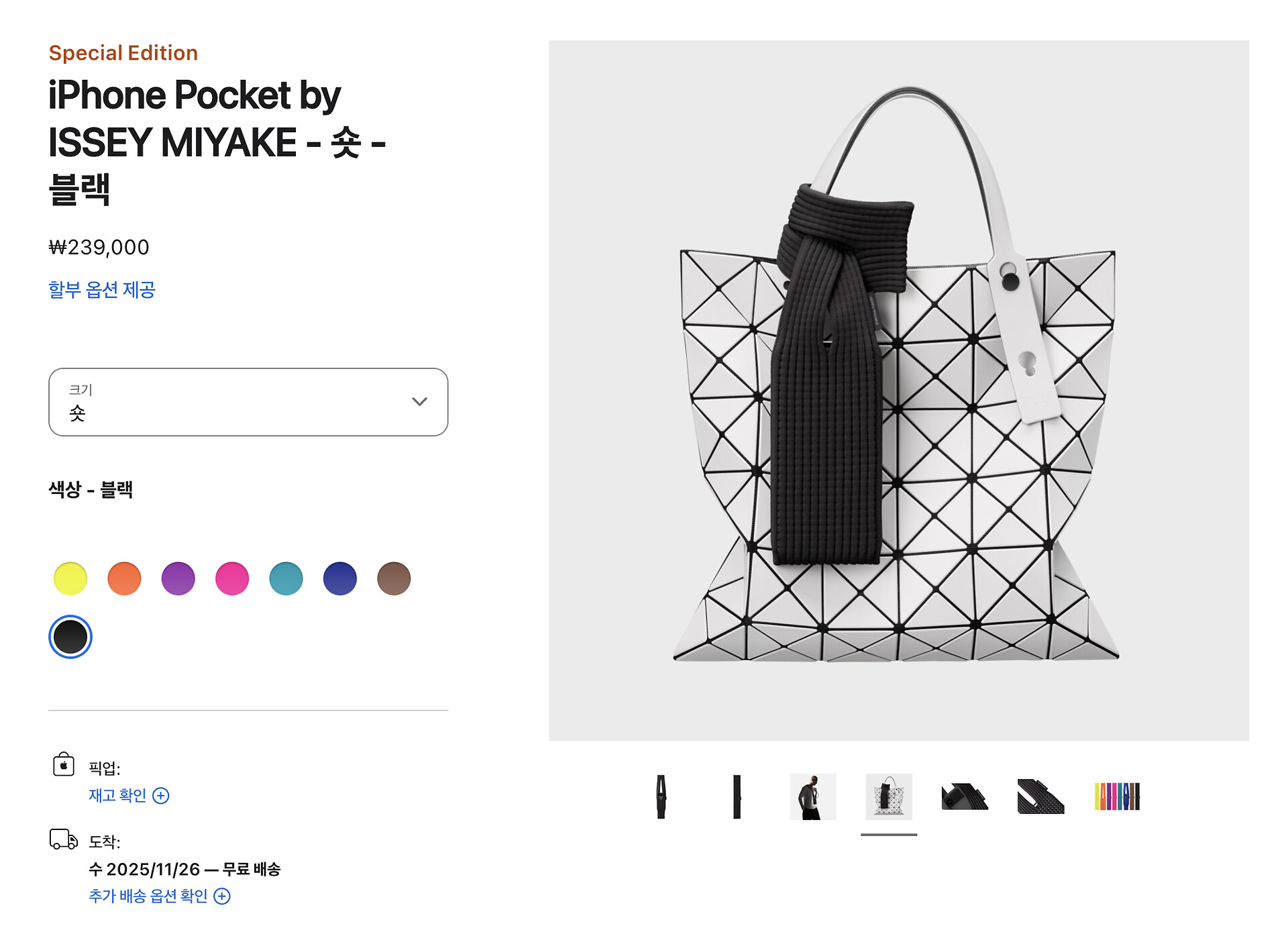Click the Apple bag pickup icon
Image resolution: width=1288 pixels, height=928 pixels.
(64, 764)
